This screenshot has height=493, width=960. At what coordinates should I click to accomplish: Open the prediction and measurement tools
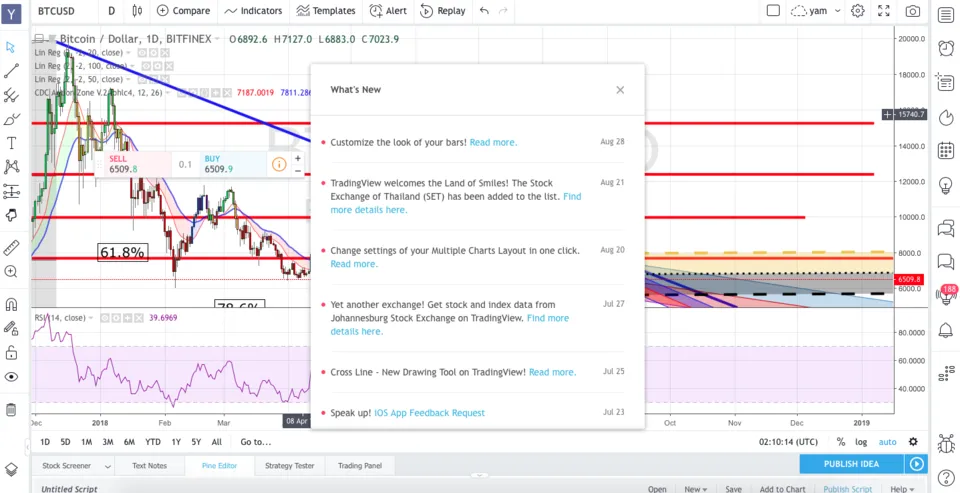11,191
